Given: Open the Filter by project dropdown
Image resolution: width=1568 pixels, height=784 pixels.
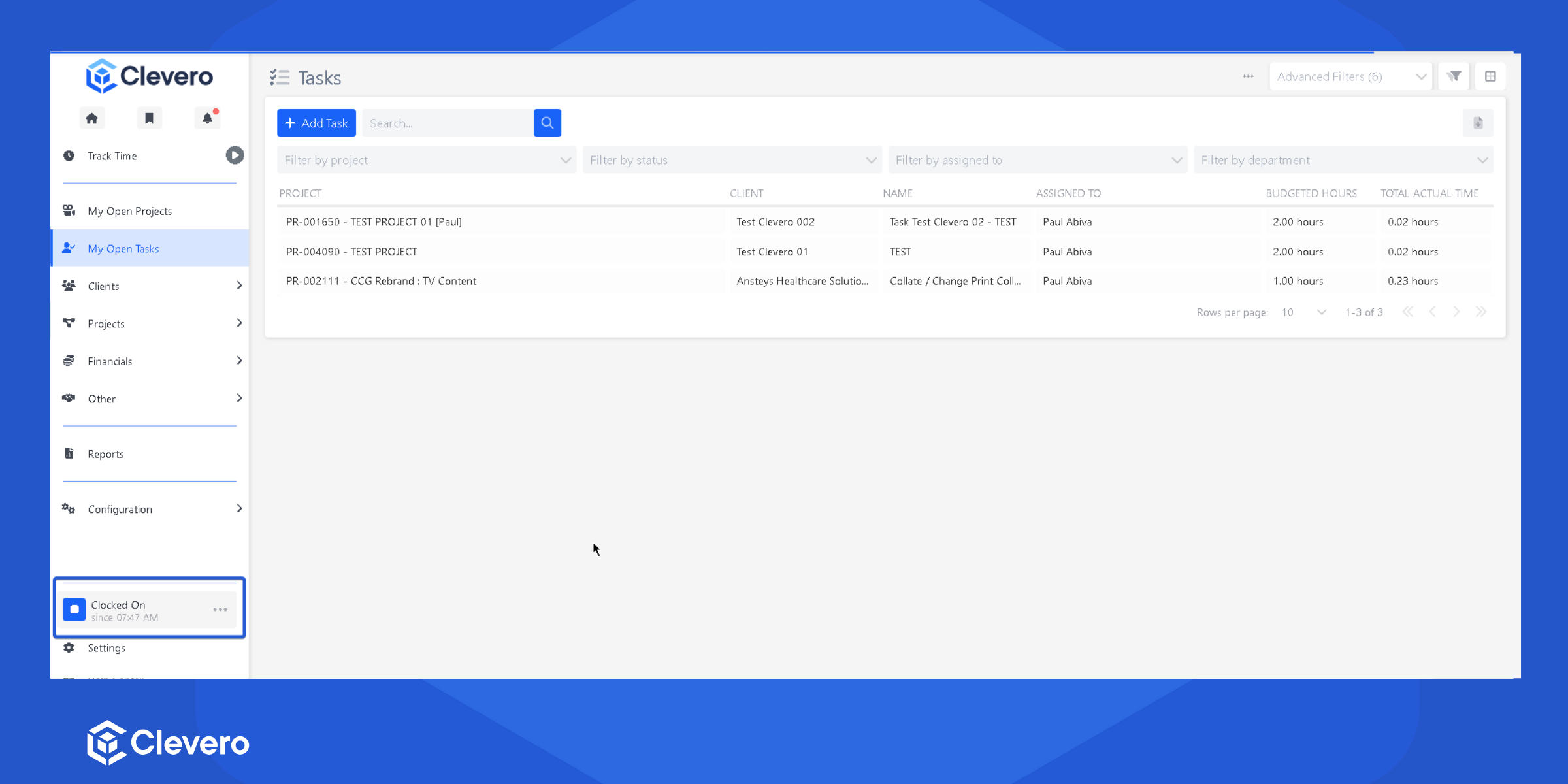Looking at the screenshot, I should [426, 160].
